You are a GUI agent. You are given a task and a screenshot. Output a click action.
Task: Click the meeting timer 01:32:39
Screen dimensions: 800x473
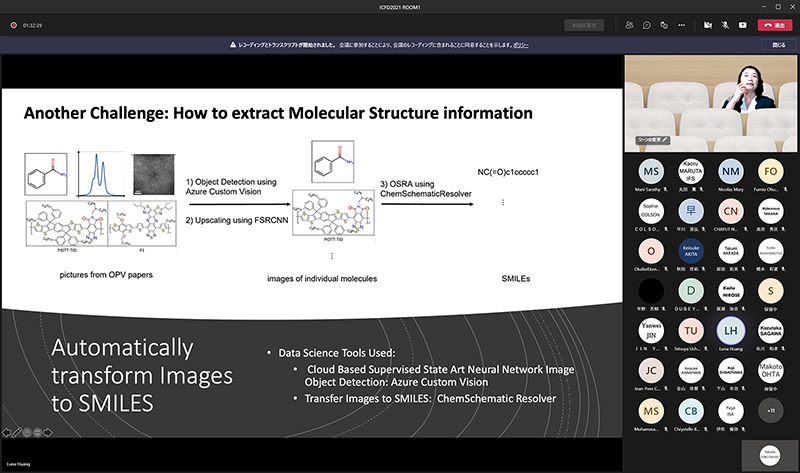point(32,25)
